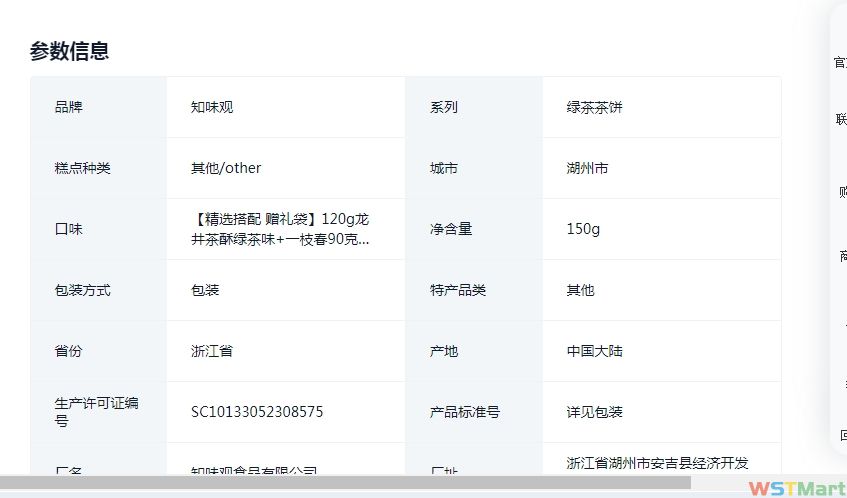Click the 包装方式 label cell

coord(83,290)
